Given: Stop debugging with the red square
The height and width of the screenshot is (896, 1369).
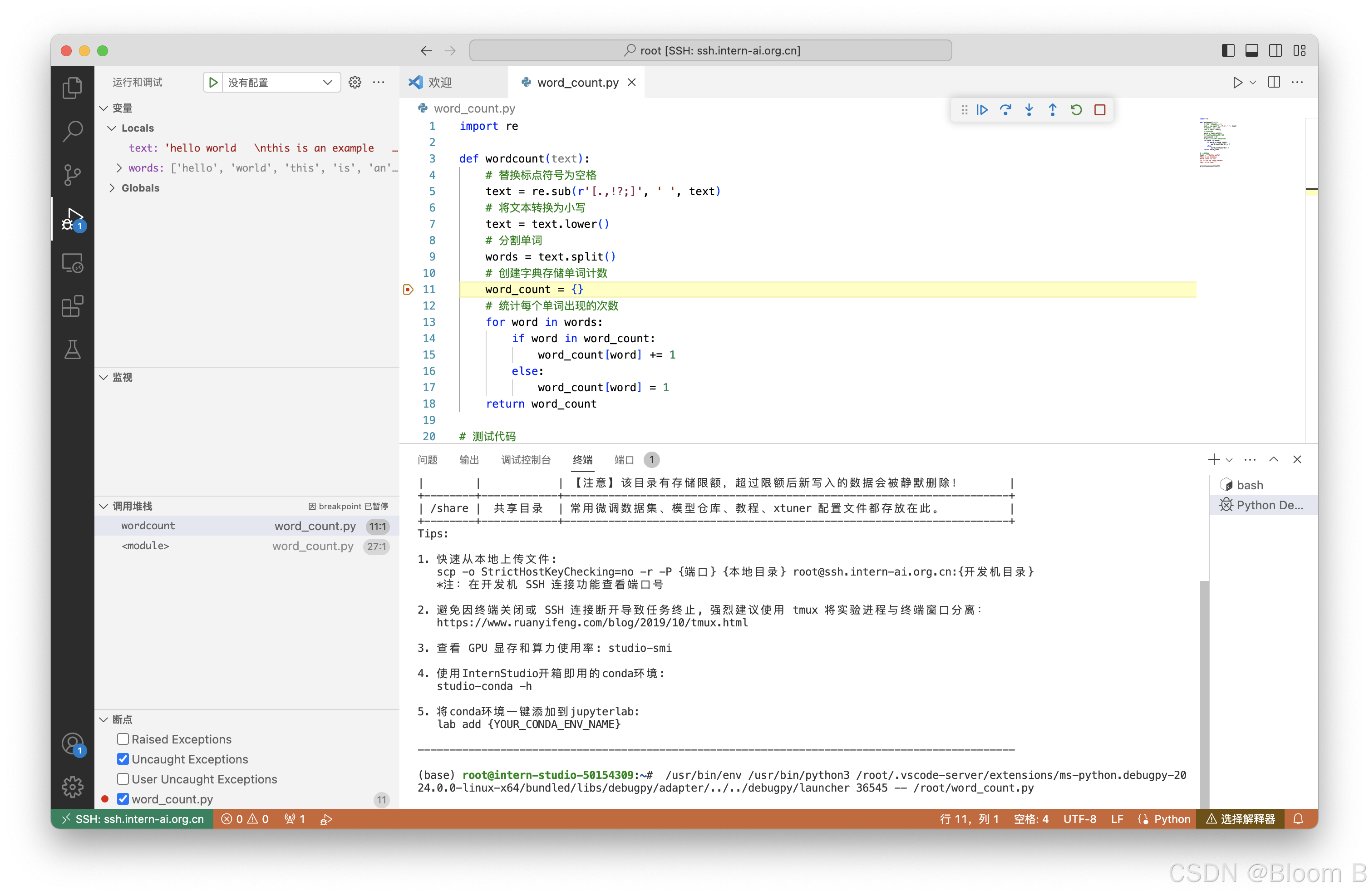Looking at the screenshot, I should click(x=1100, y=109).
